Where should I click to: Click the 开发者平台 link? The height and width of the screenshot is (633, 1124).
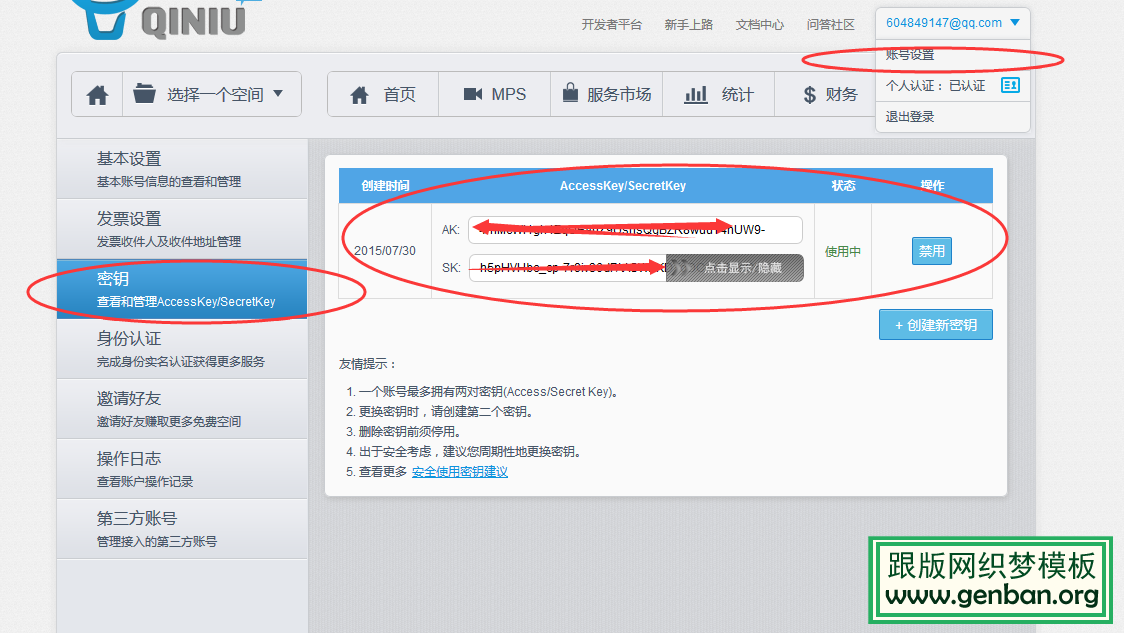click(611, 24)
